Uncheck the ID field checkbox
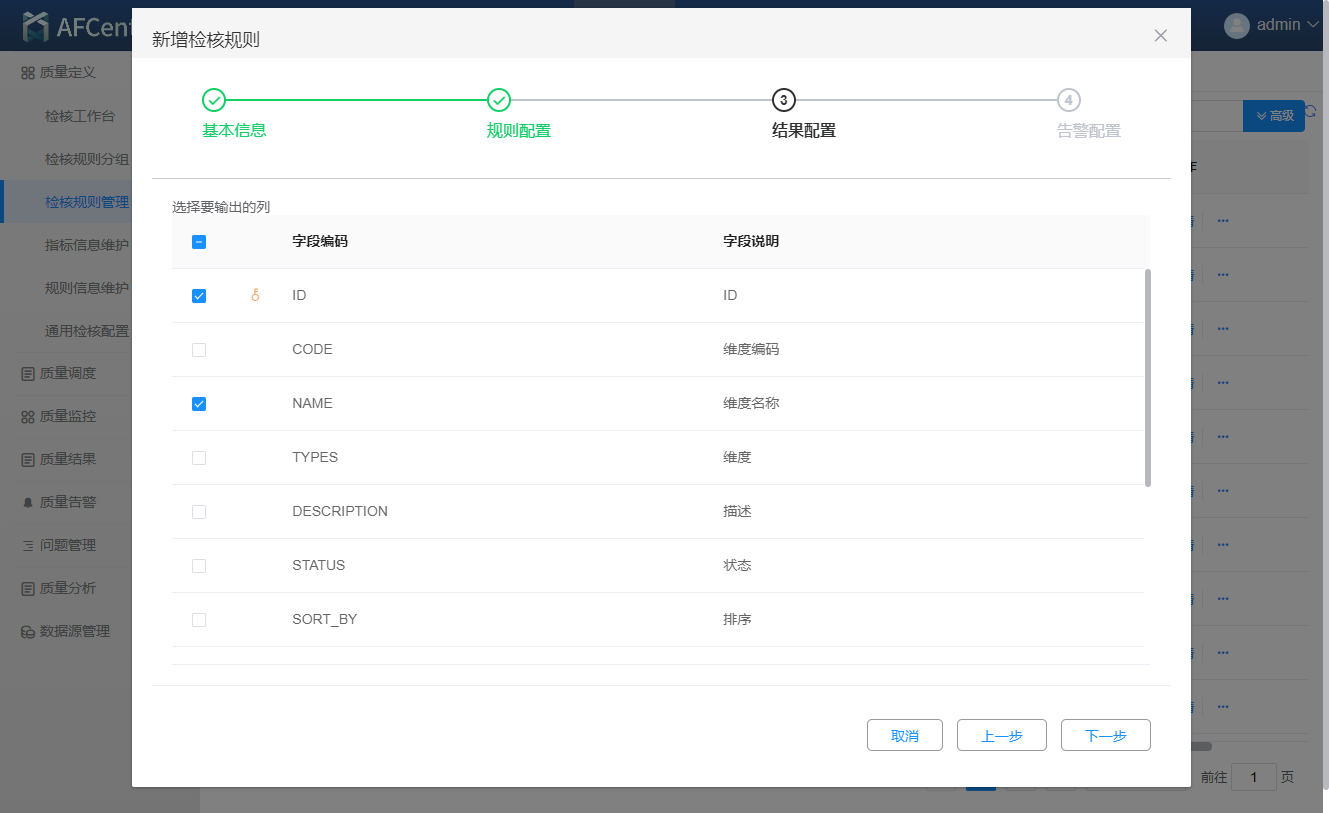The height and width of the screenshot is (813, 1329). tap(199, 296)
